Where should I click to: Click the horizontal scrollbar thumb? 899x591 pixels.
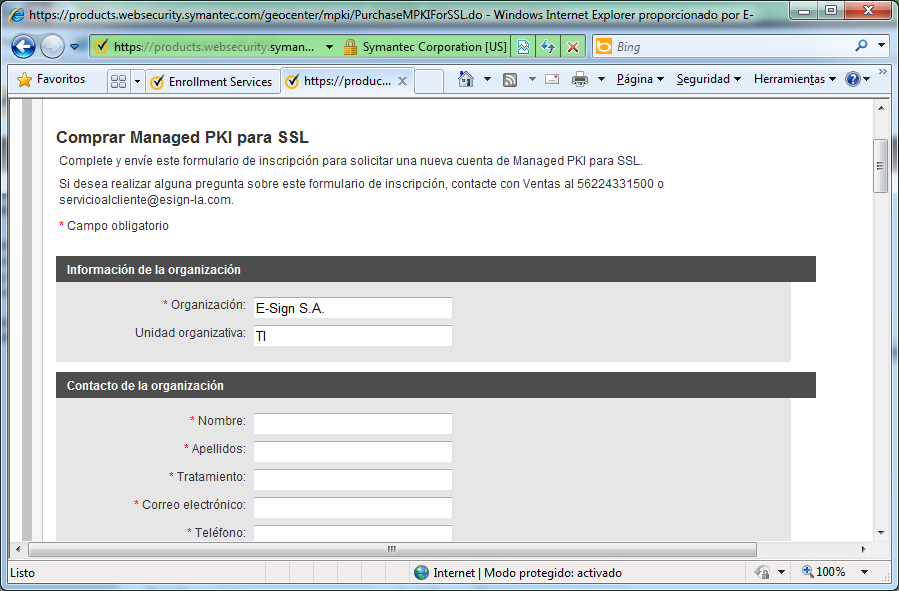[x=391, y=549]
